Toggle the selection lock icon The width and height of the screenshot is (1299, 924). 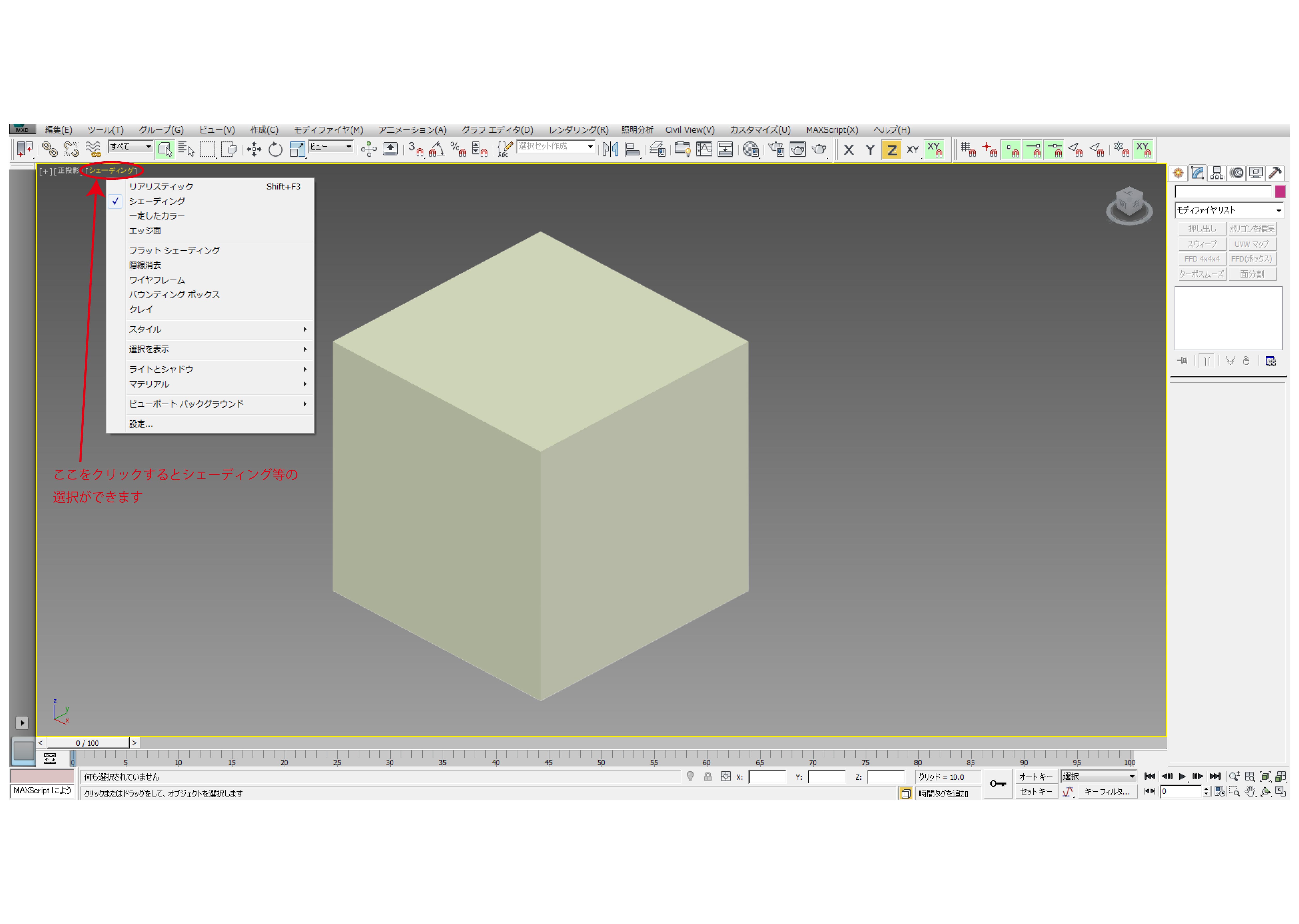(707, 777)
